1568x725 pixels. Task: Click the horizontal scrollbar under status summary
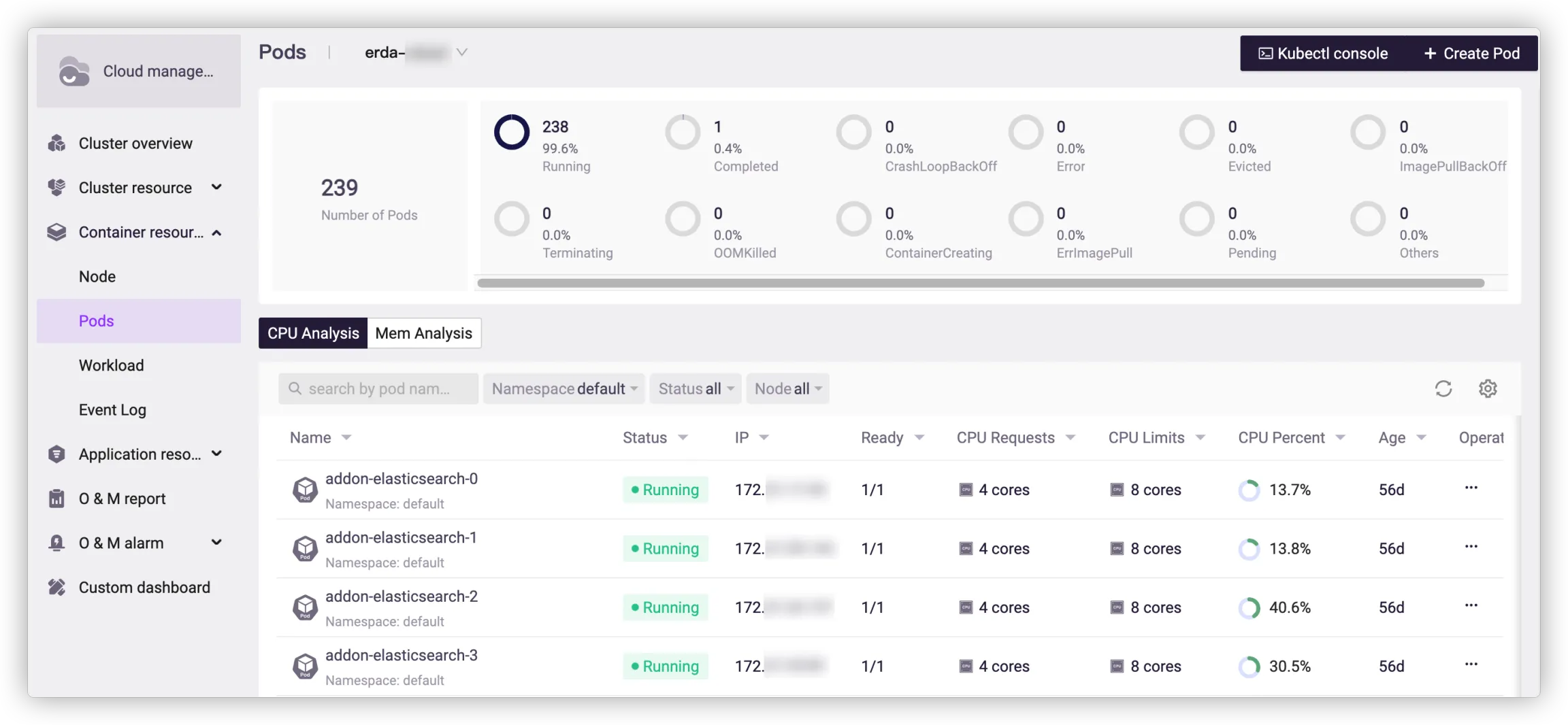[980, 283]
